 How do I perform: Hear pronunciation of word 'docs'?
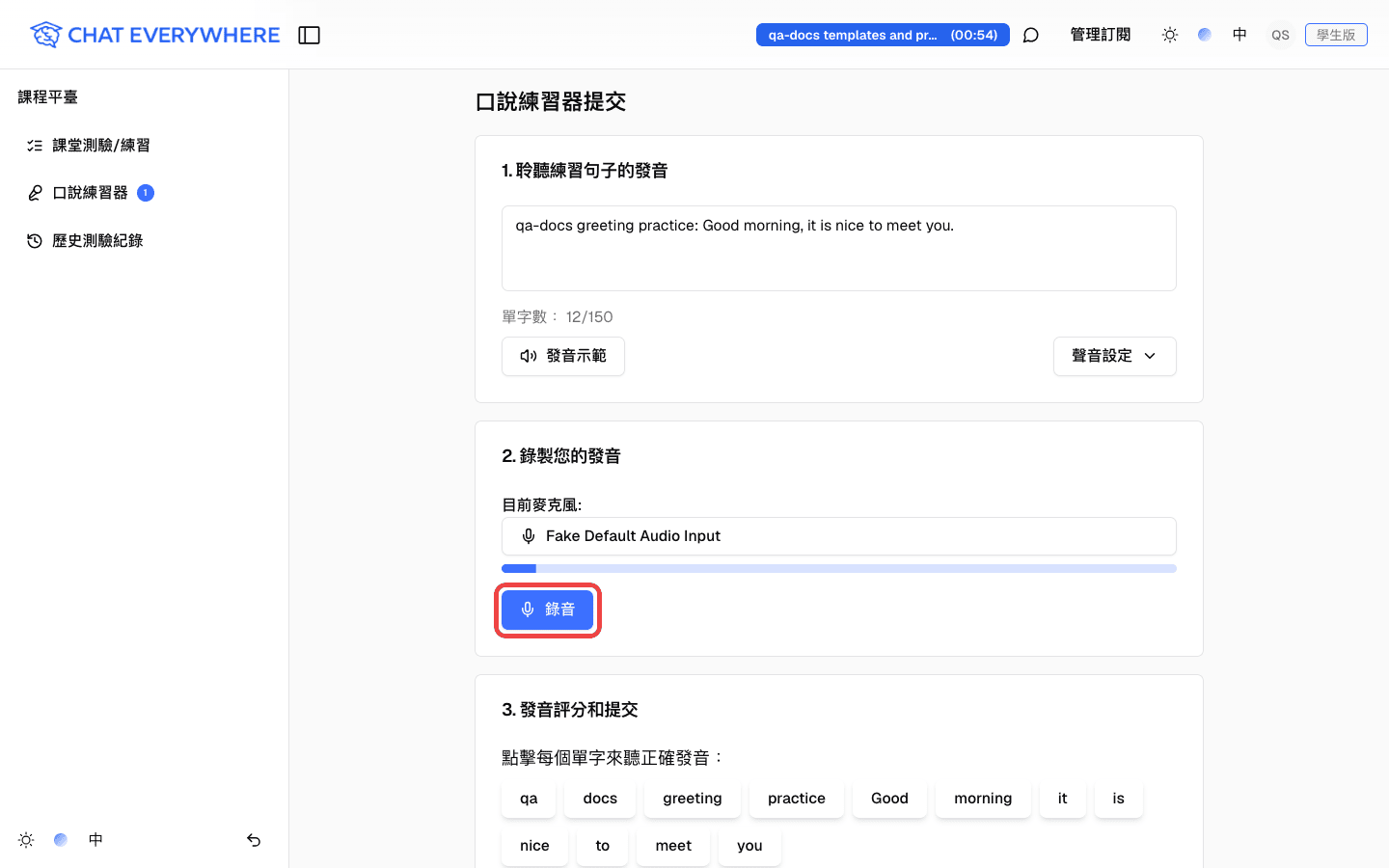point(600,799)
